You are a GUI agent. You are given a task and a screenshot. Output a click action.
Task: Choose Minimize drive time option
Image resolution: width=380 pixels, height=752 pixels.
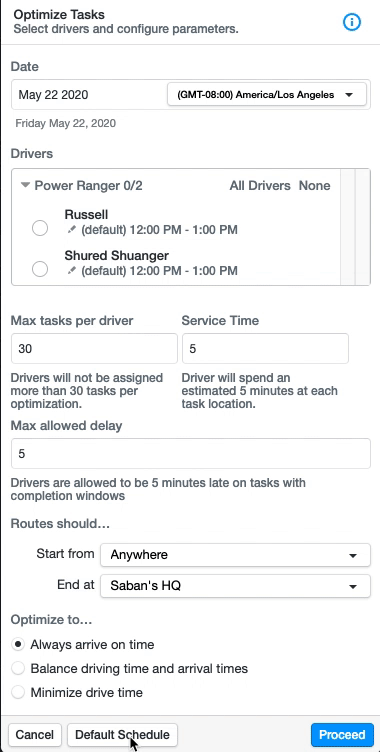pos(18,693)
